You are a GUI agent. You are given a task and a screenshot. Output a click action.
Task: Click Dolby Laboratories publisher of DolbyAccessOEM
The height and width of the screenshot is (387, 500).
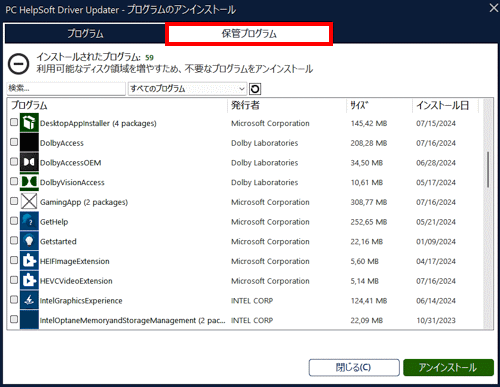pyautogui.click(x=264, y=163)
